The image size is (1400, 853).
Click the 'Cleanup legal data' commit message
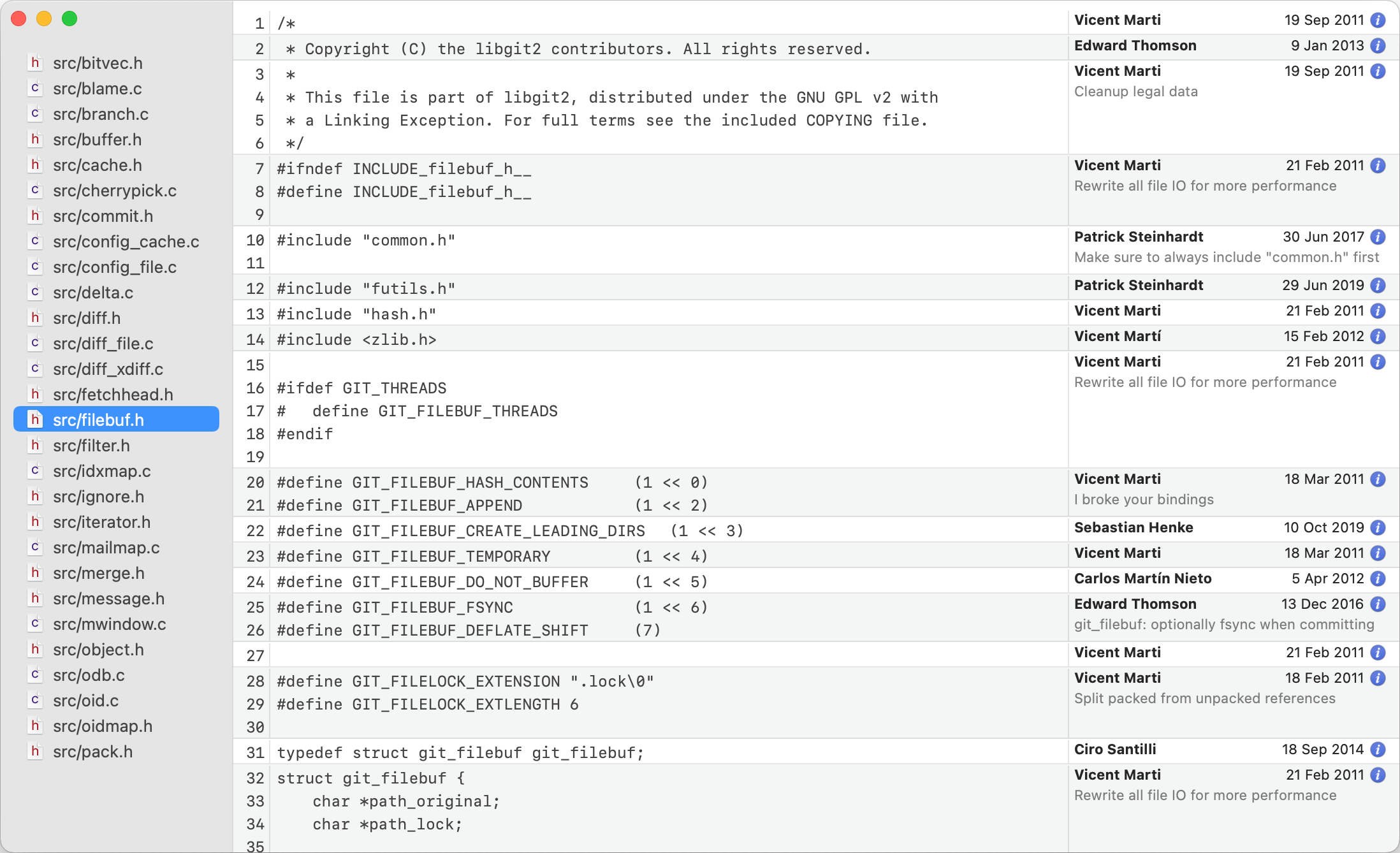[1135, 92]
